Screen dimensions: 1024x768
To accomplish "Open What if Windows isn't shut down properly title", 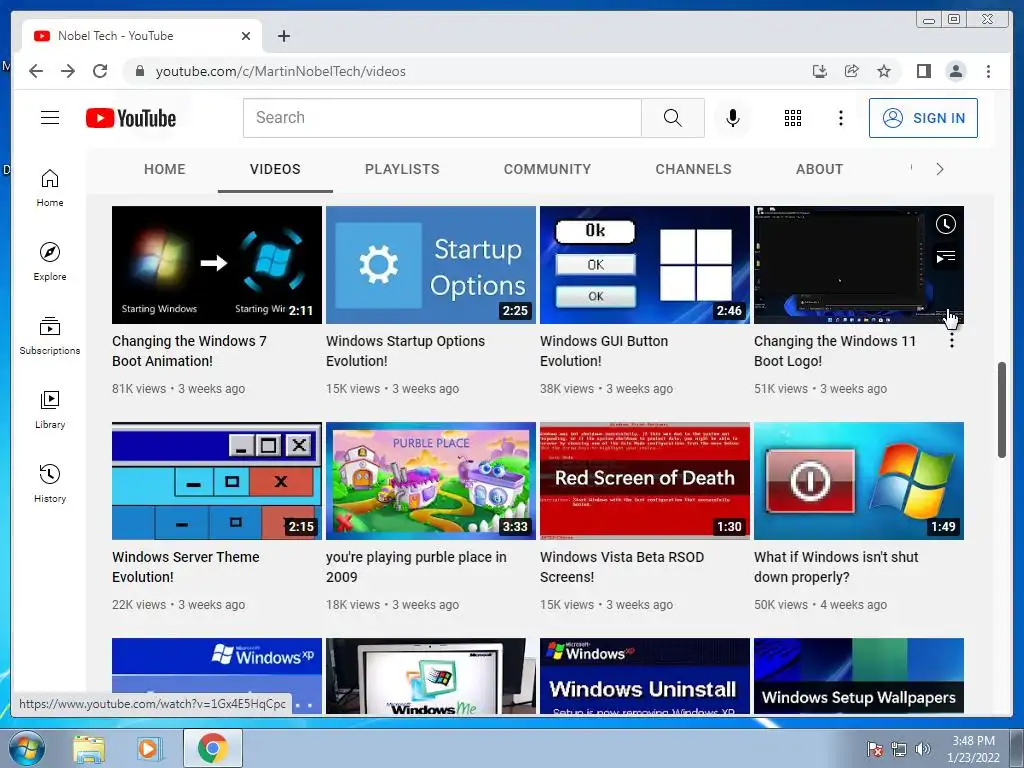I will tap(836, 567).
